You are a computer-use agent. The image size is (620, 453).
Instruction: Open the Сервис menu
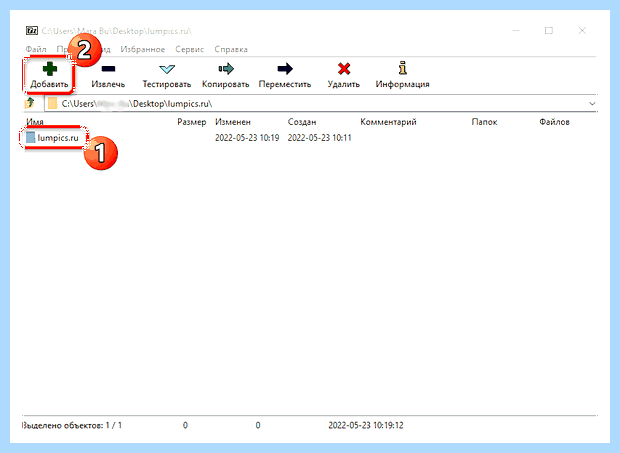tap(189, 49)
